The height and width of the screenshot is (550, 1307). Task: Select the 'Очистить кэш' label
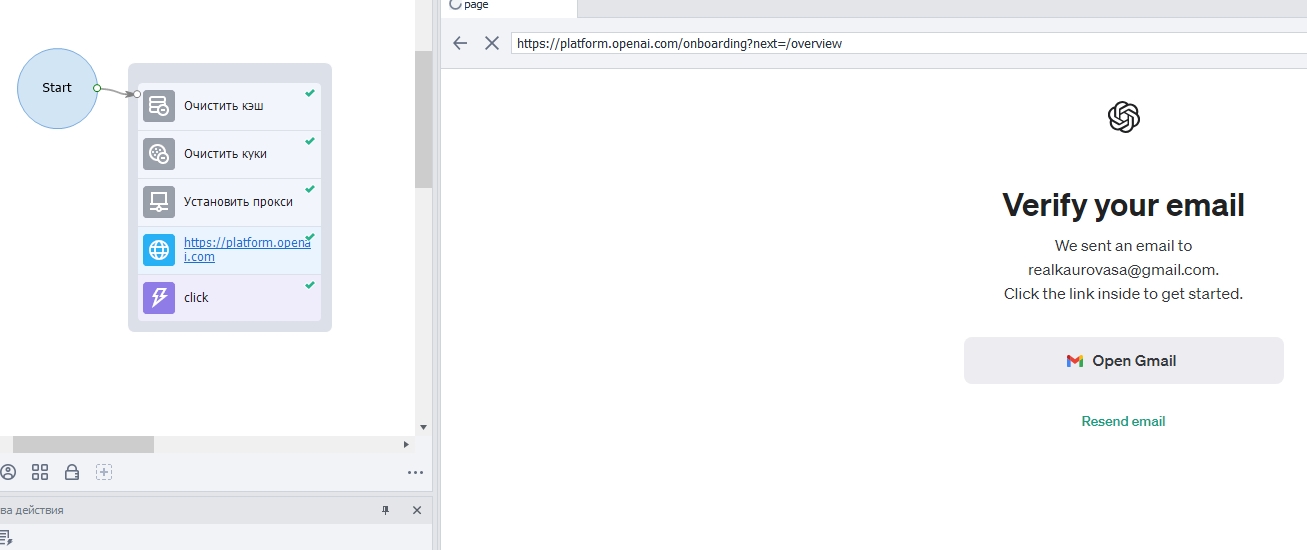[224, 106]
